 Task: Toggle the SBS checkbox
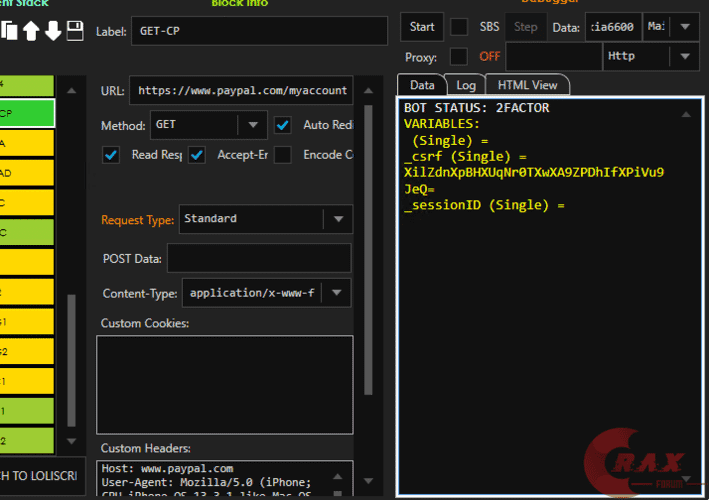pos(459,26)
